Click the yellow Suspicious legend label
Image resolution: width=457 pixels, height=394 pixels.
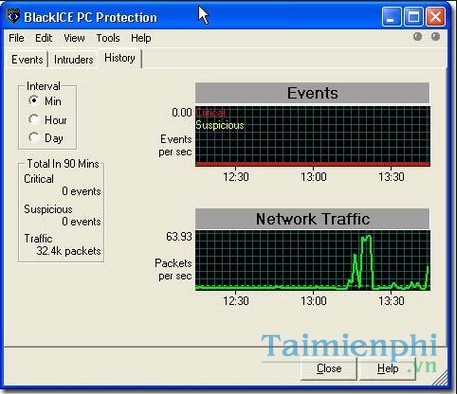[x=220, y=125]
